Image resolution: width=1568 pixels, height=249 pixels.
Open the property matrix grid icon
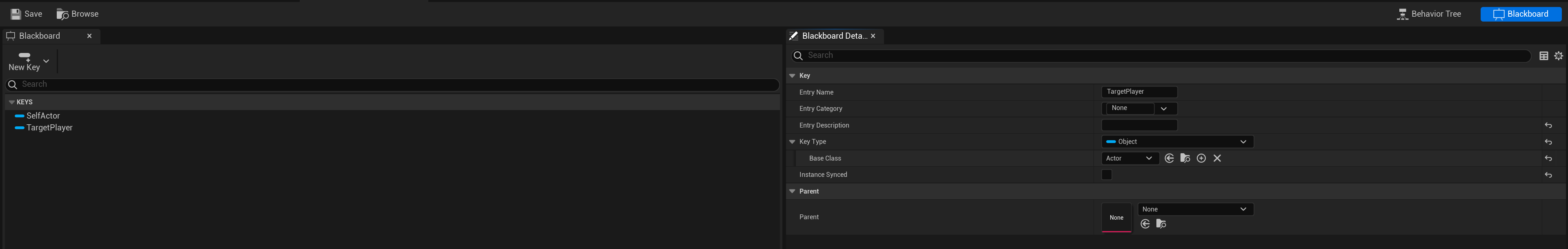click(1543, 56)
